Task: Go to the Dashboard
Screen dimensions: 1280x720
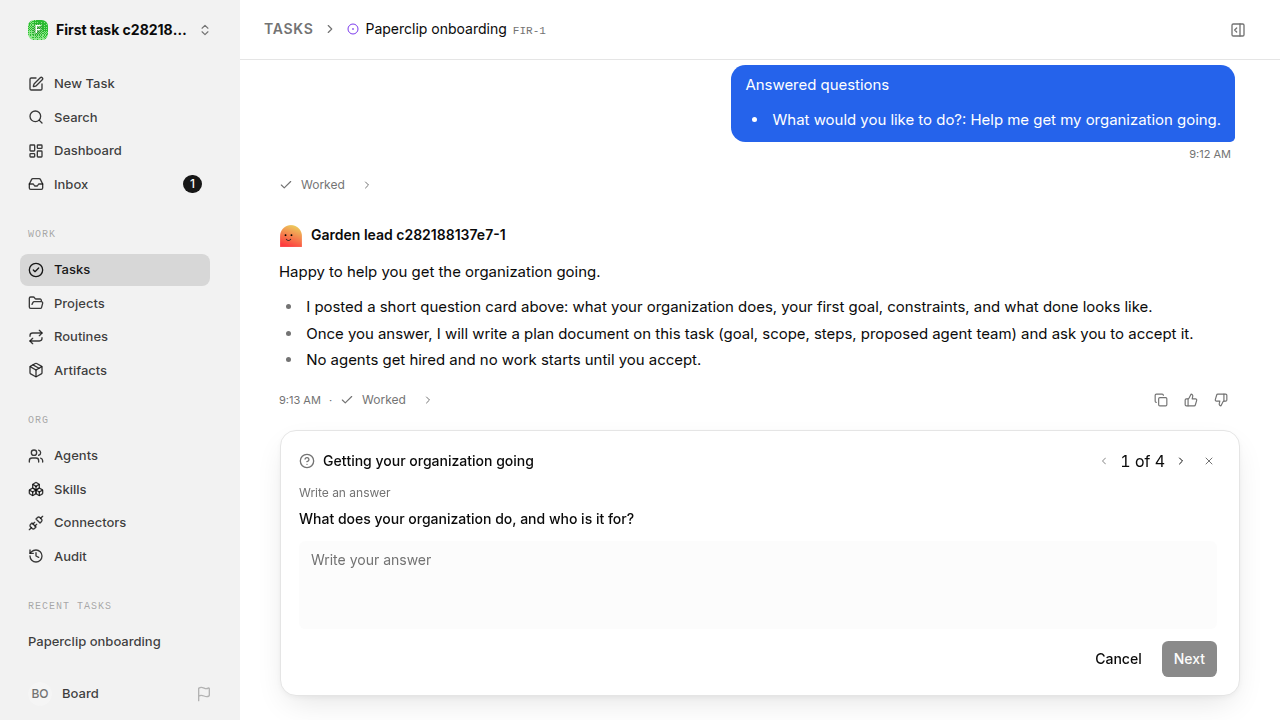Action: pyautogui.click(x=115, y=151)
